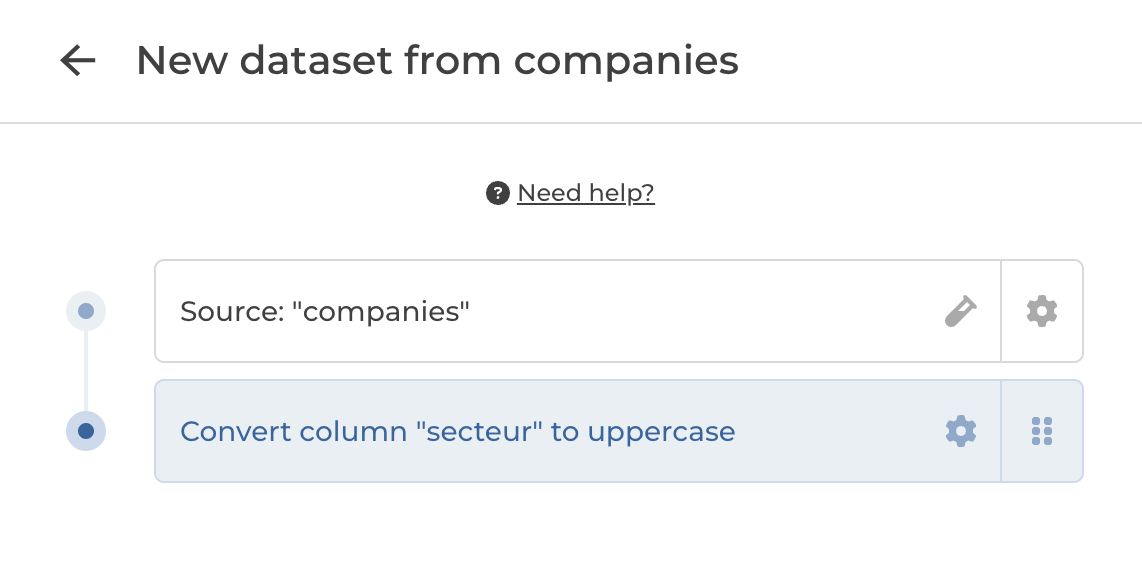Click the "New dataset from companies" title

(437, 61)
